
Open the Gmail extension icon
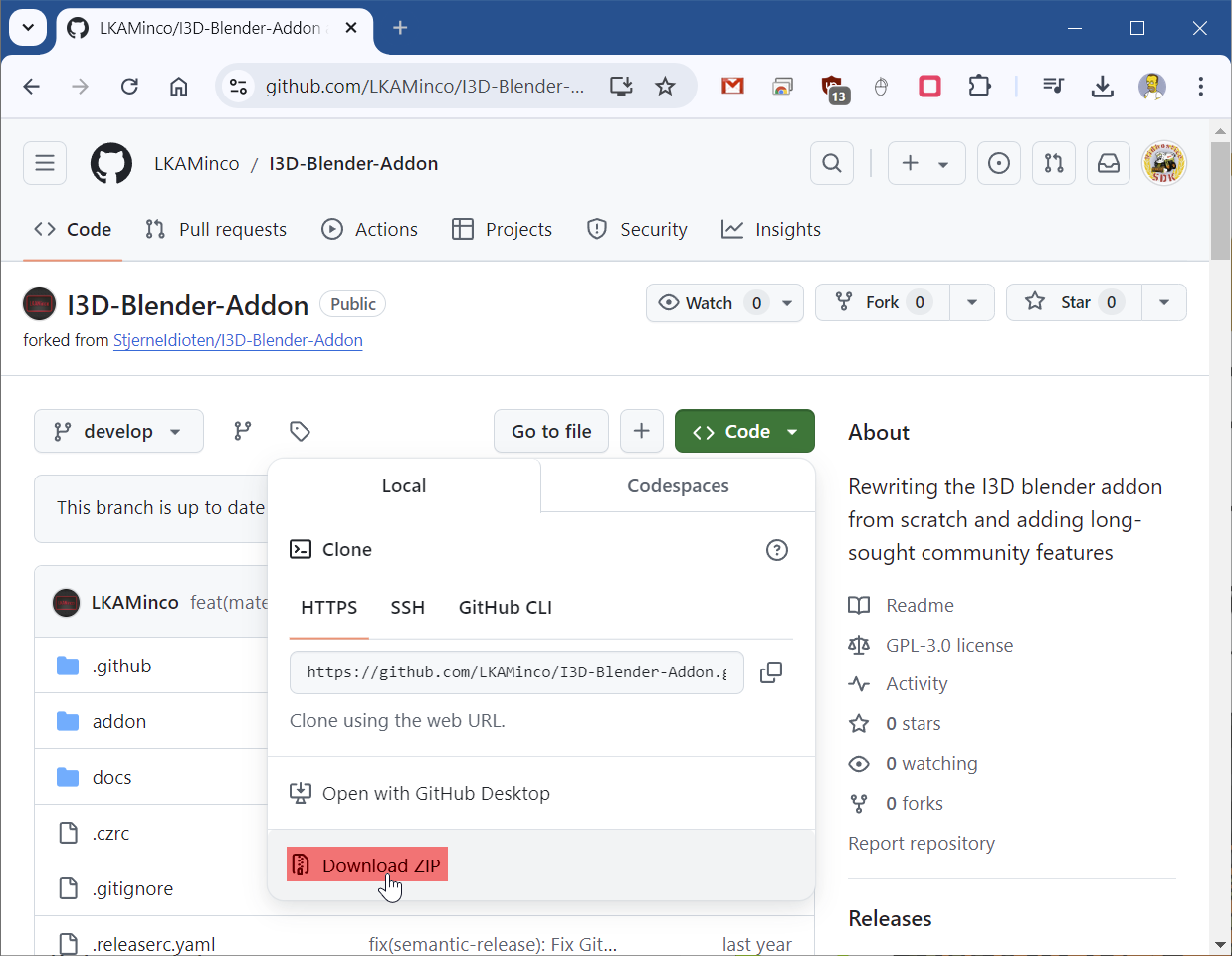coord(733,87)
